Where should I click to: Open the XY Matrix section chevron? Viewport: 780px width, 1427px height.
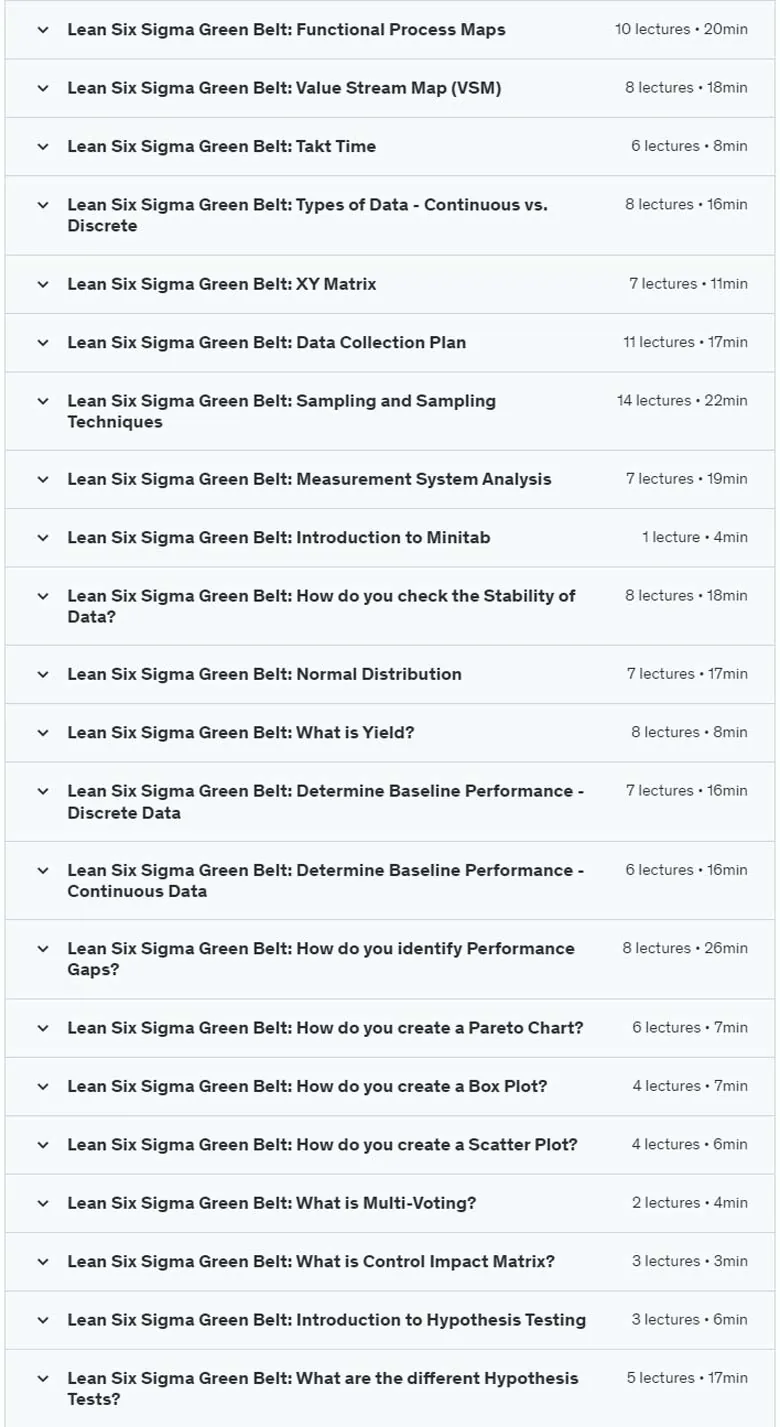tap(42, 284)
